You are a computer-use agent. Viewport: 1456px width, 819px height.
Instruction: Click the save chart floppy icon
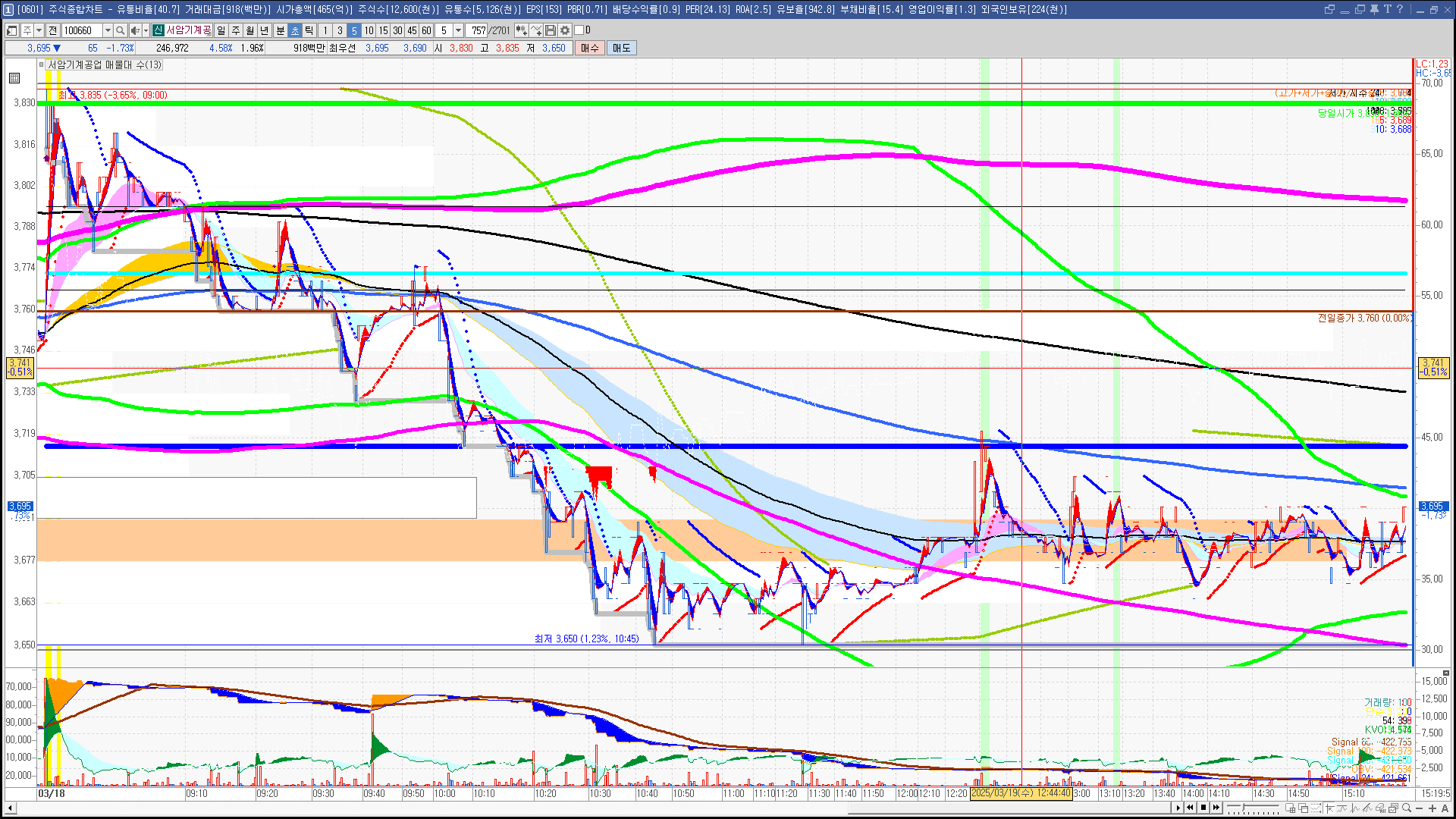tap(551, 30)
